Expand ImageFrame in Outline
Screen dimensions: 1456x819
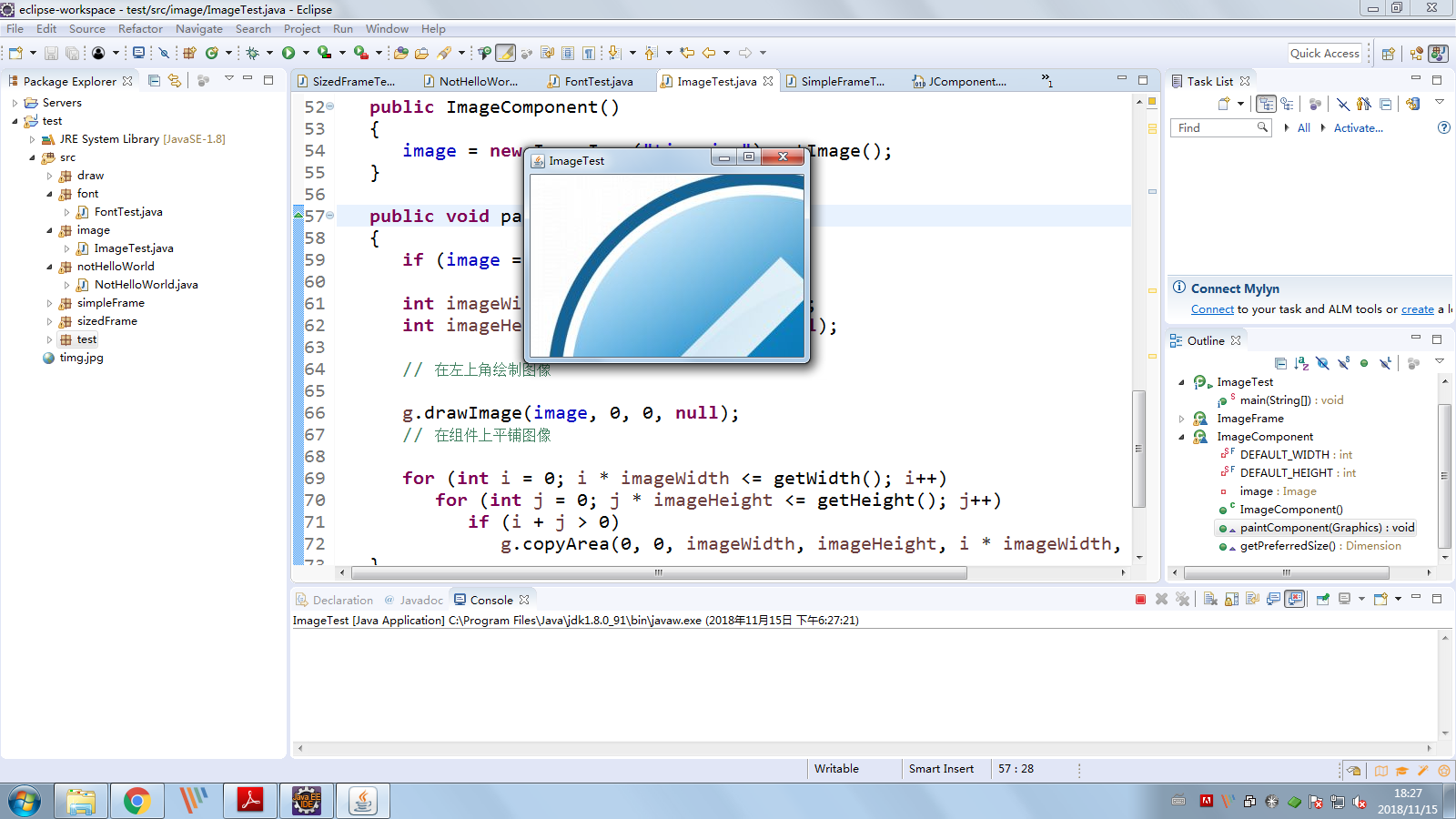click(x=1181, y=419)
